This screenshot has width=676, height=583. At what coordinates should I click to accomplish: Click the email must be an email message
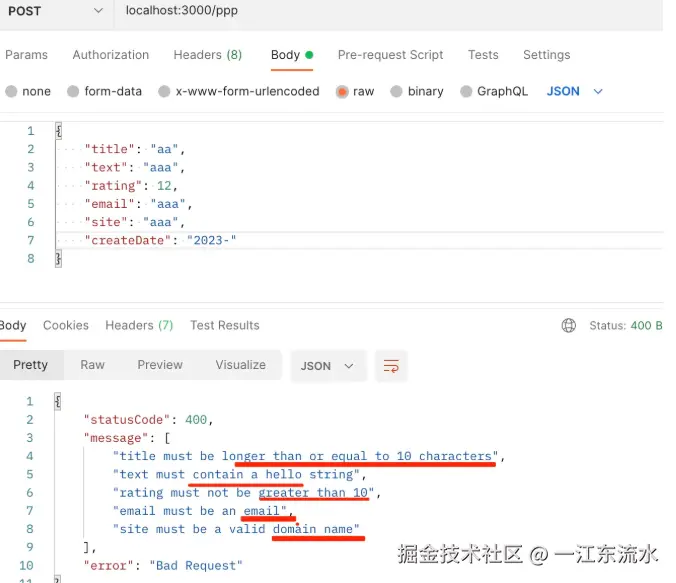203,511
